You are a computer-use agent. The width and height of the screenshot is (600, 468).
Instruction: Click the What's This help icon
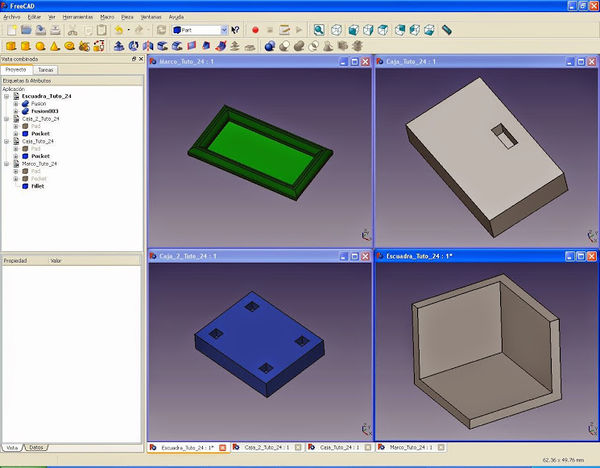click(x=235, y=30)
